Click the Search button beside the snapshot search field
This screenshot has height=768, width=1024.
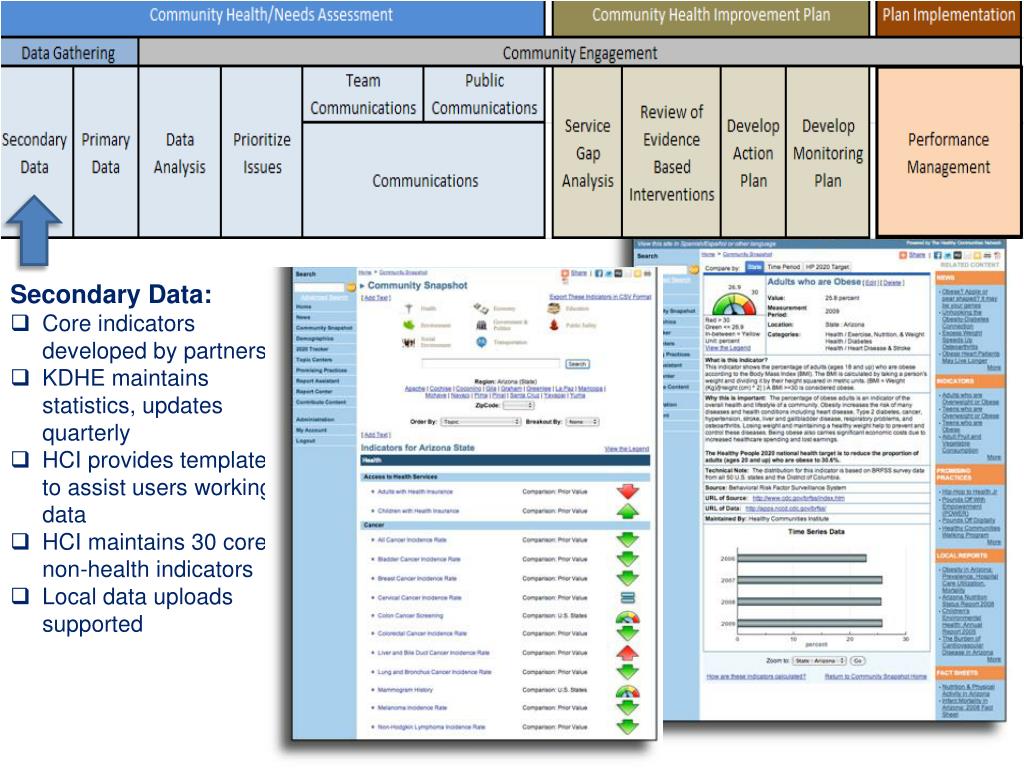(577, 364)
